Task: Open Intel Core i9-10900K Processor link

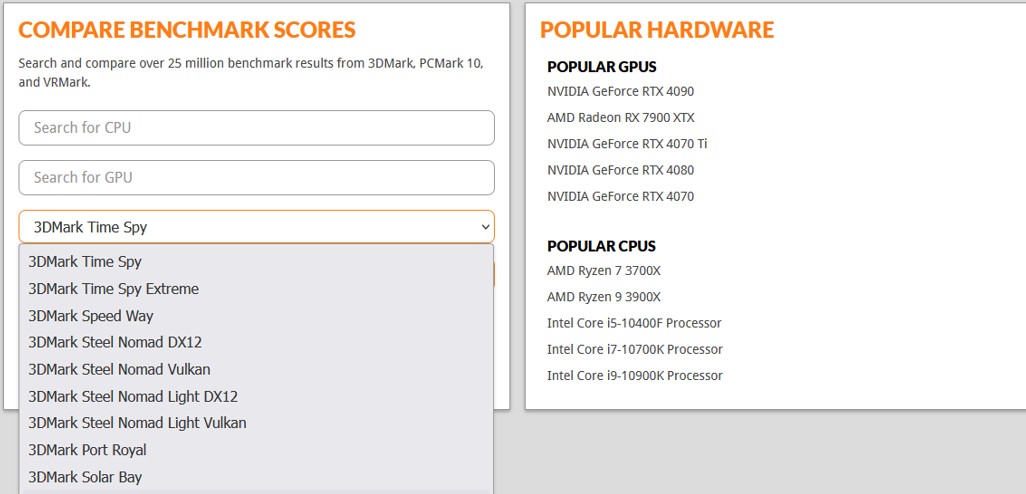Action: (x=635, y=376)
